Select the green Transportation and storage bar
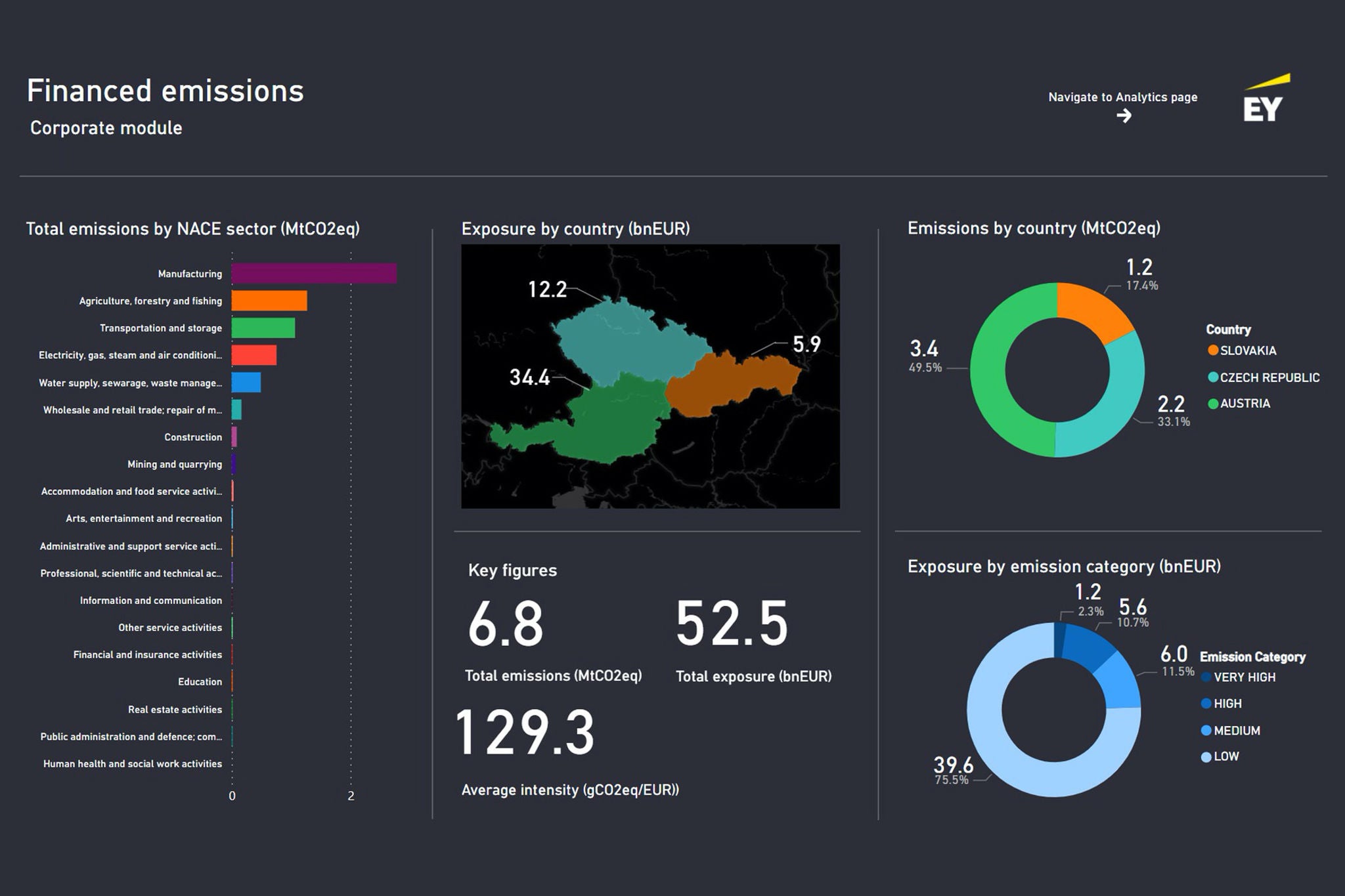1345x896 pixels. [x=263, y=328]
